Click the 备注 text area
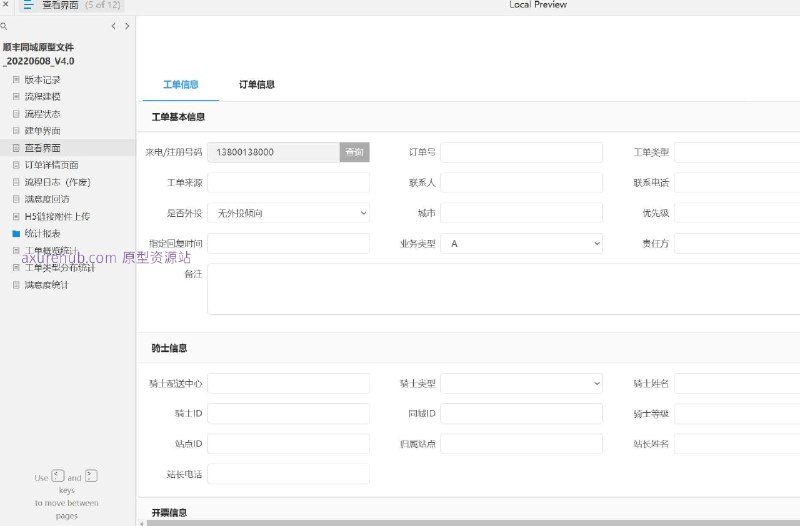 (504, 289)
